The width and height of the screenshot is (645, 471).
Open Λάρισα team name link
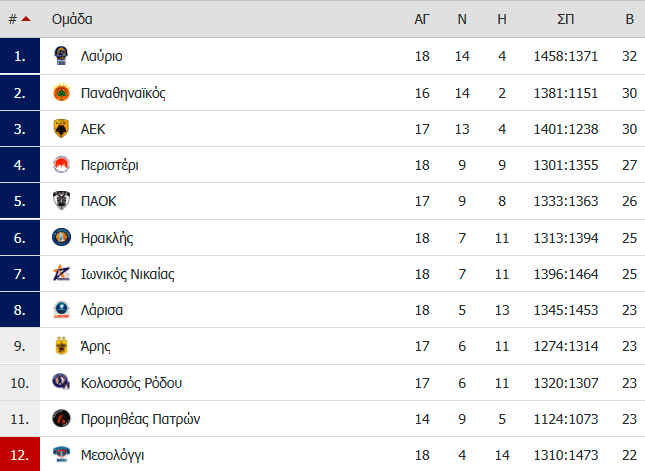click(102, 310)
